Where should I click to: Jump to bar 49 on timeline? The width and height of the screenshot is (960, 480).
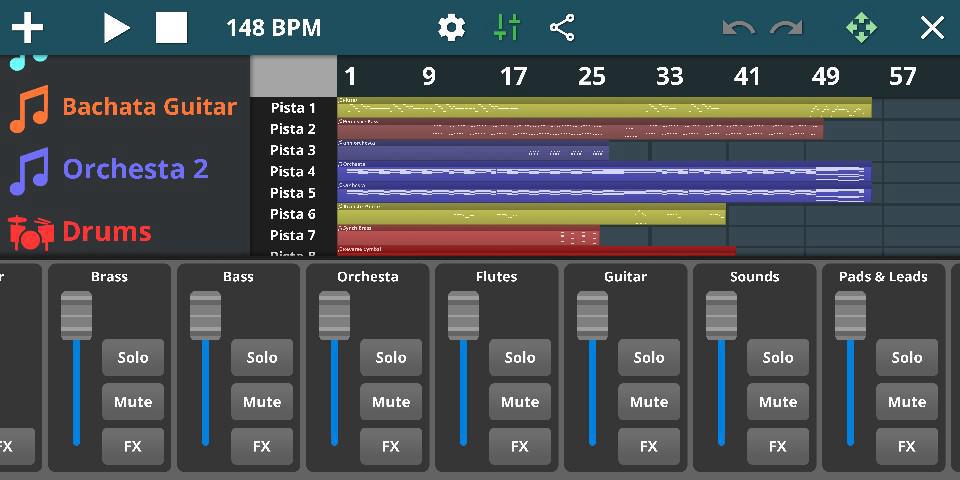pos(825,77)
